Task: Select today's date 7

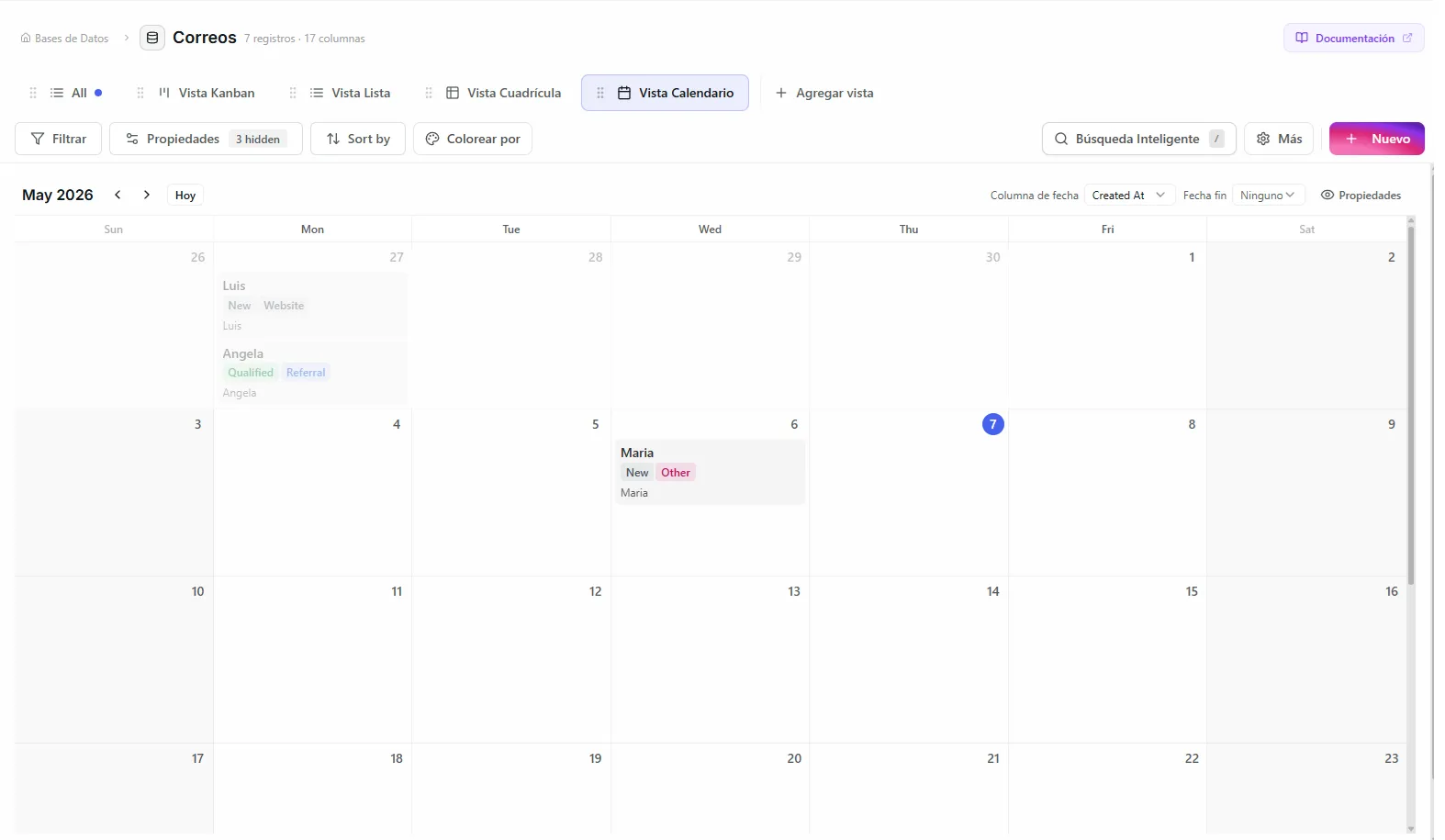Action: pyautogui.click(x=993, y=424)
